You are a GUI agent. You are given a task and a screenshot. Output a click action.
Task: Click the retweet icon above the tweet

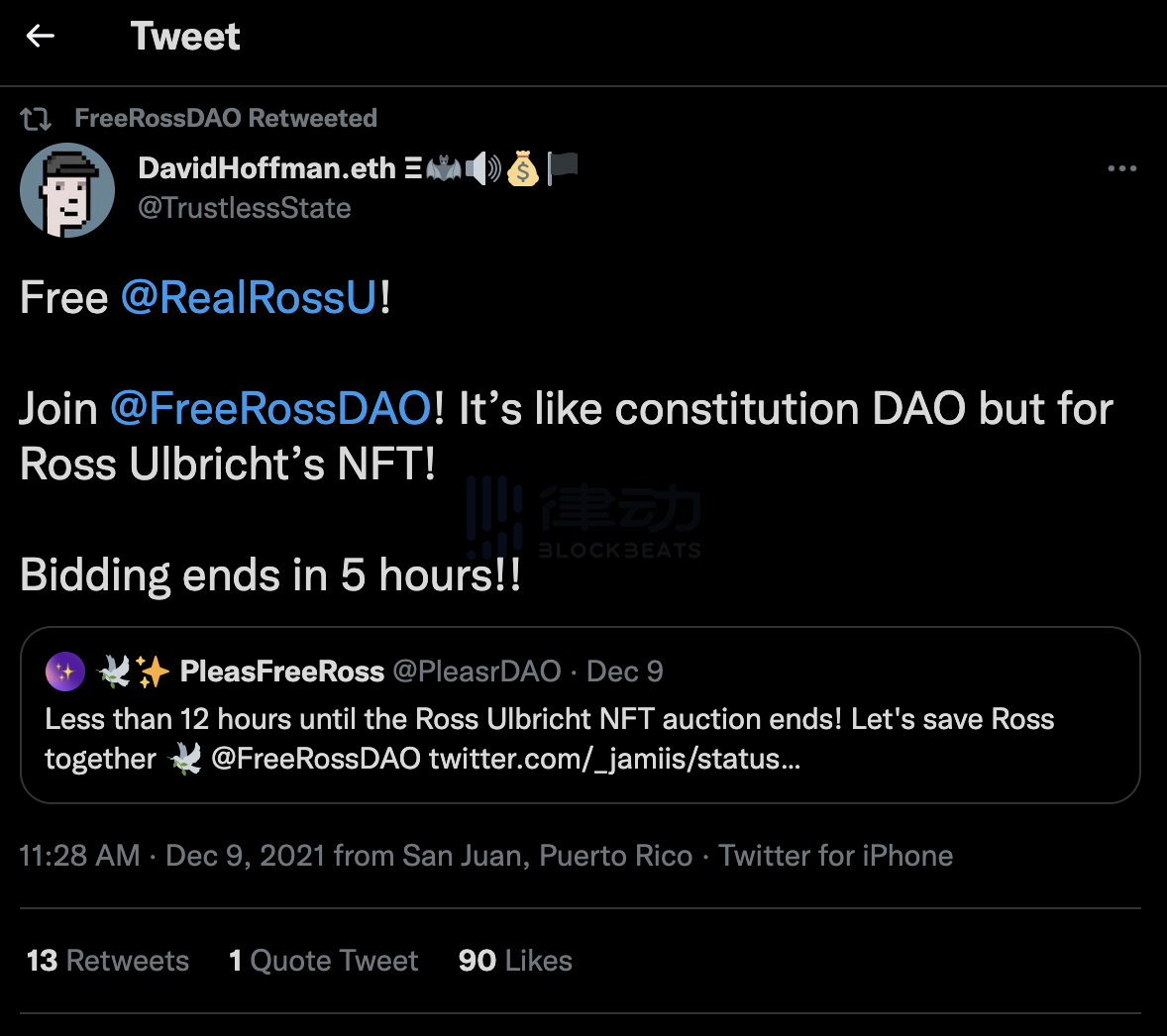click(x=36, y=119)
